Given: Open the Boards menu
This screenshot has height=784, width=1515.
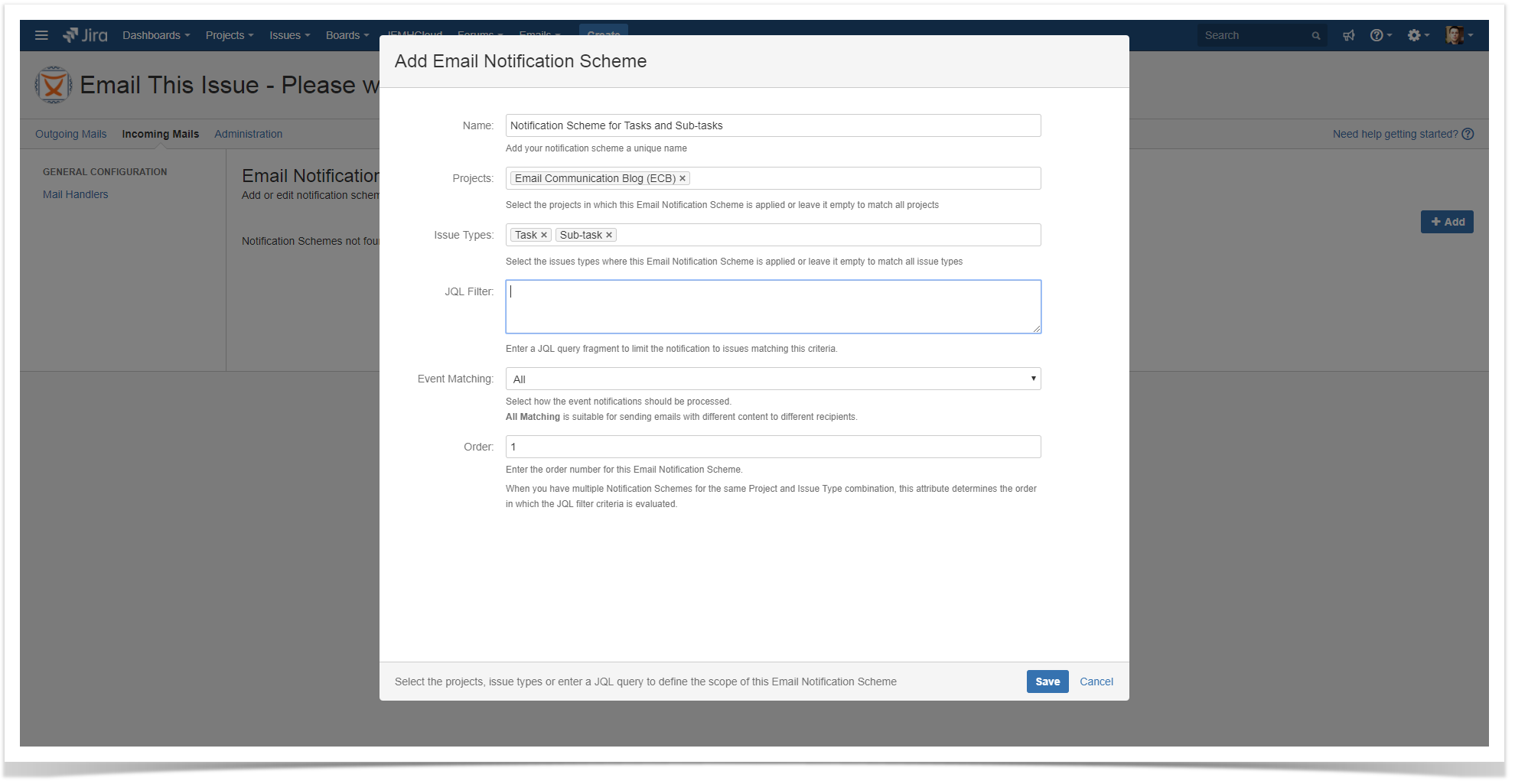Looking at the screenshot, I should click(x=347, y=35).
